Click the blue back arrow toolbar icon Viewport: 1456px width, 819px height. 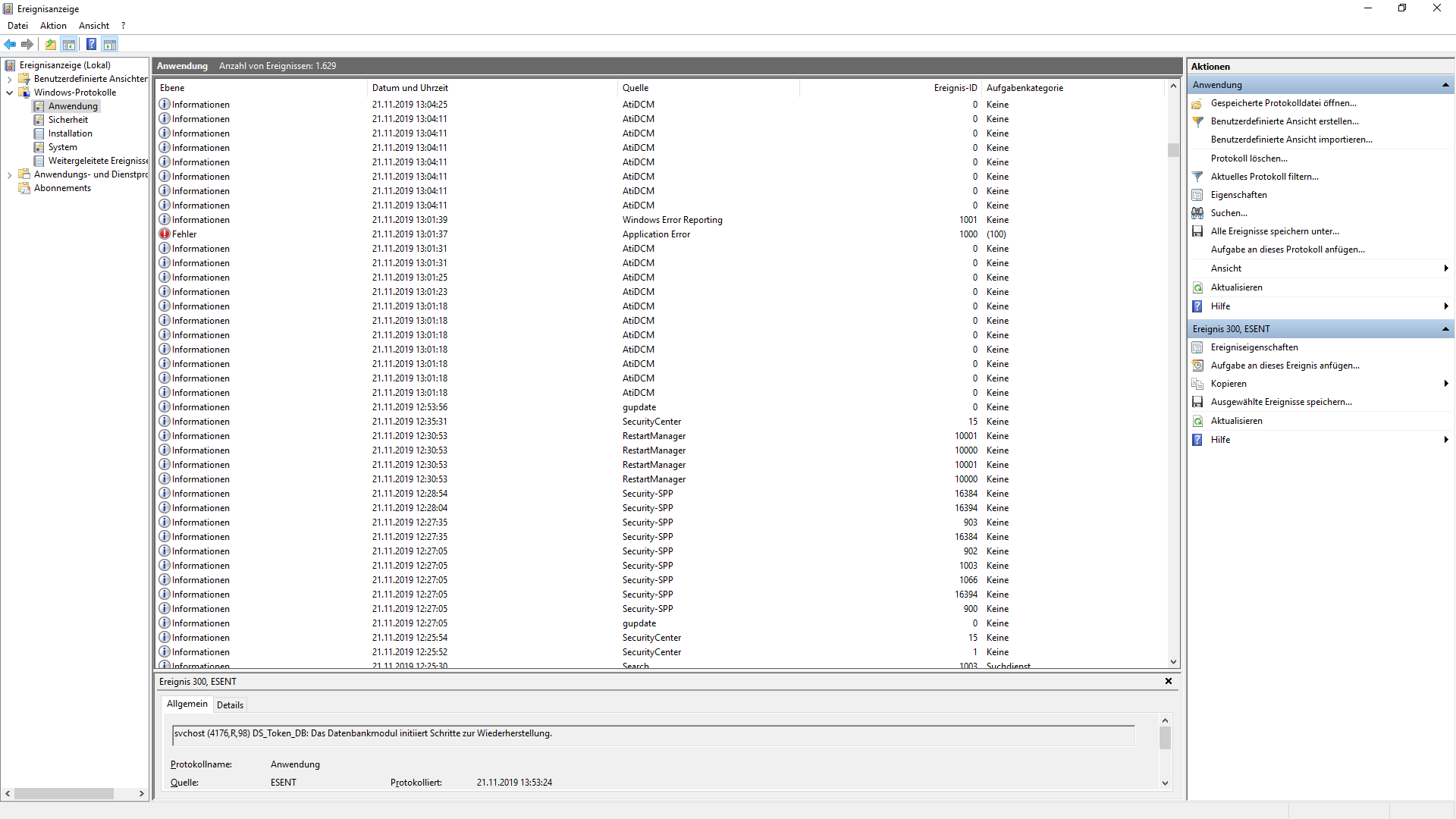10,44
